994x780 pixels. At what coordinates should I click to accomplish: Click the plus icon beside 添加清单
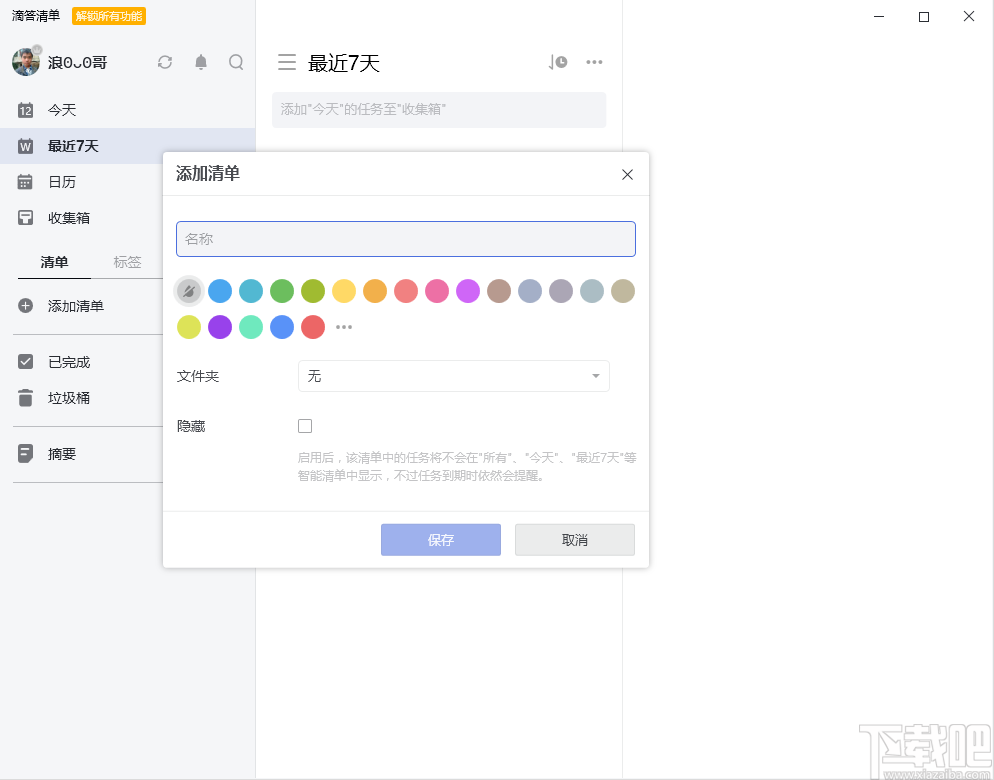[25, 307]
